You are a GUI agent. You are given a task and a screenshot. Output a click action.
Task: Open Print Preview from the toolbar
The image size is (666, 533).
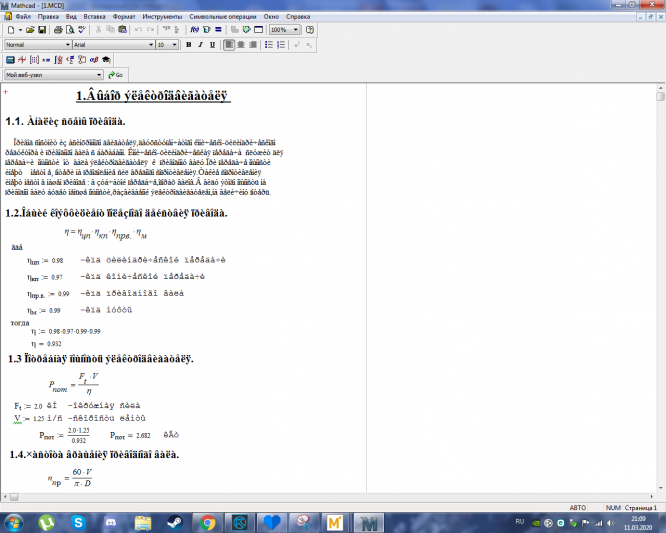tap(70, 30)
